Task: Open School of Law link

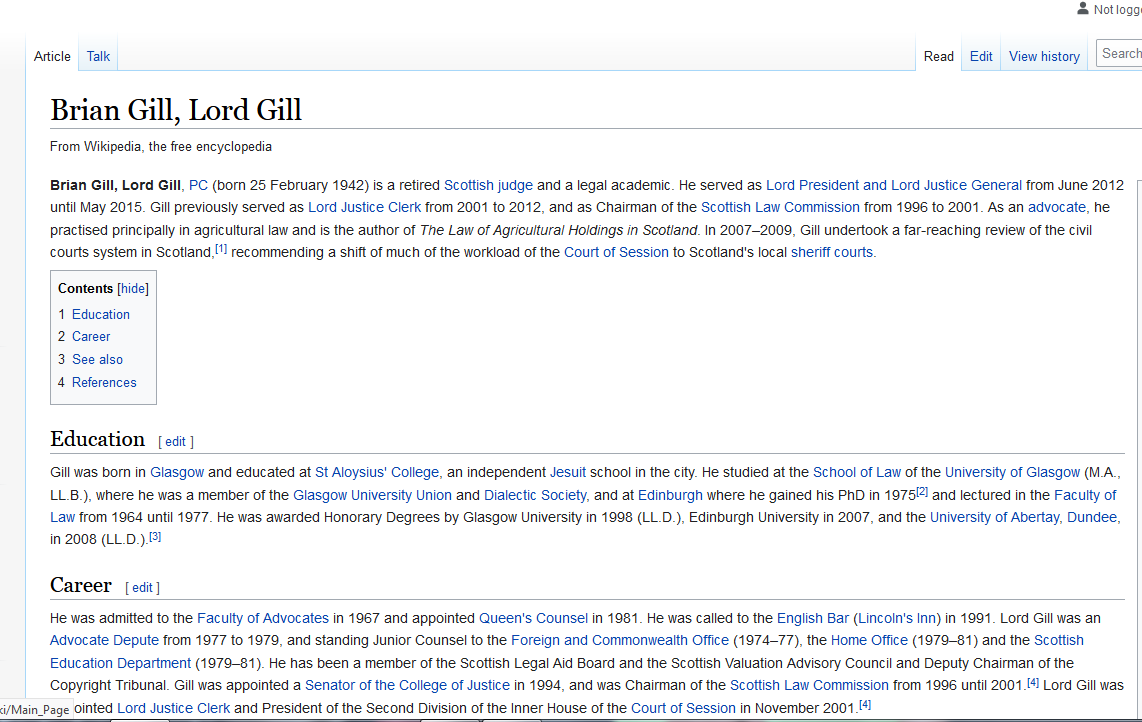Action: [856, 472]
